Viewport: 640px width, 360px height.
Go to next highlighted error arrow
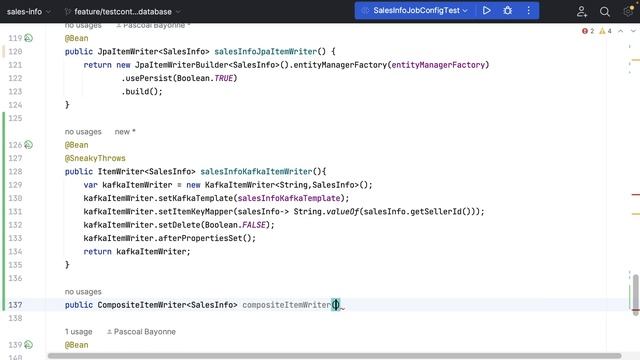[633, 31]
